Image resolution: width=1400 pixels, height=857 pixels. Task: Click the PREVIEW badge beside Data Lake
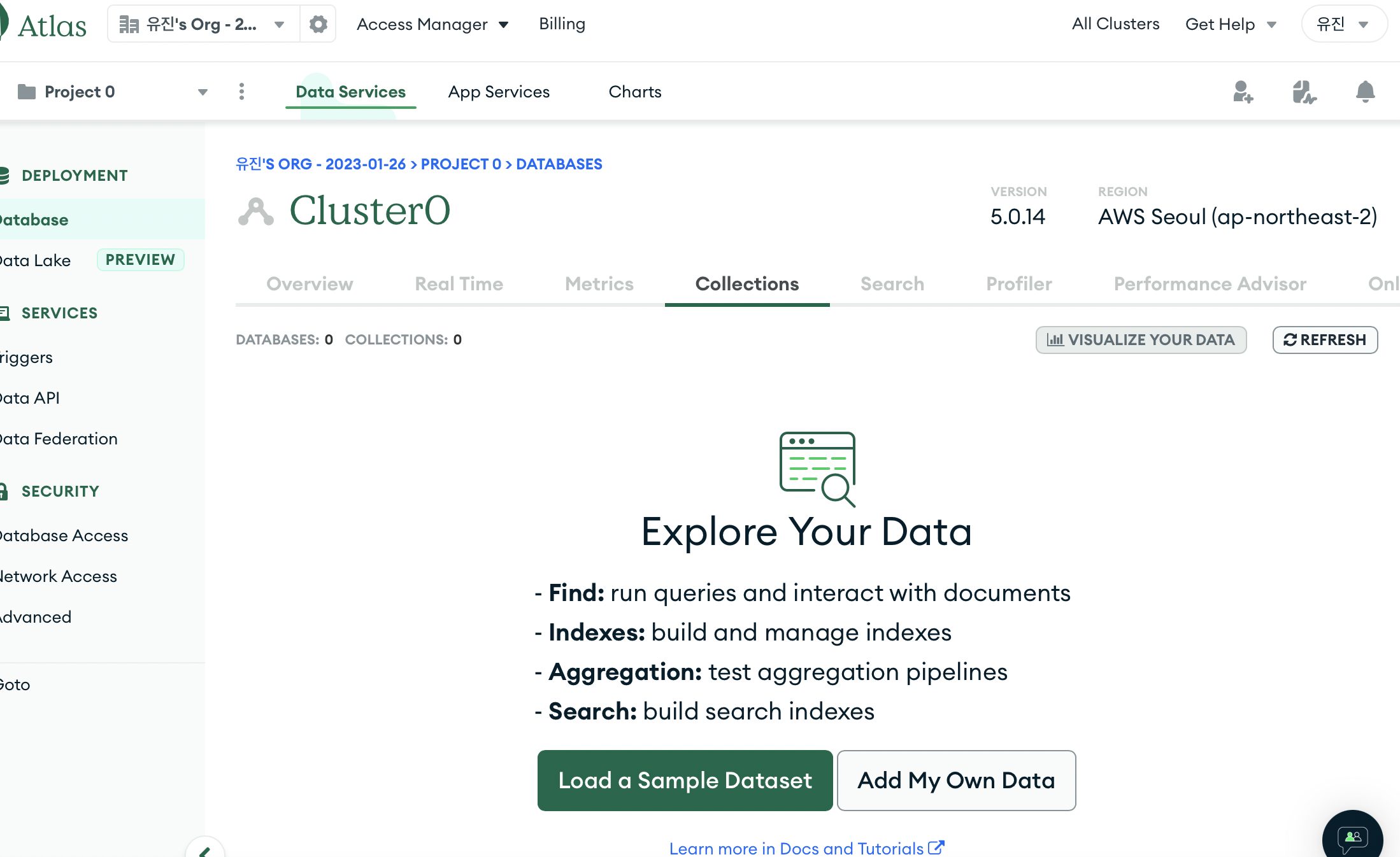140,260
